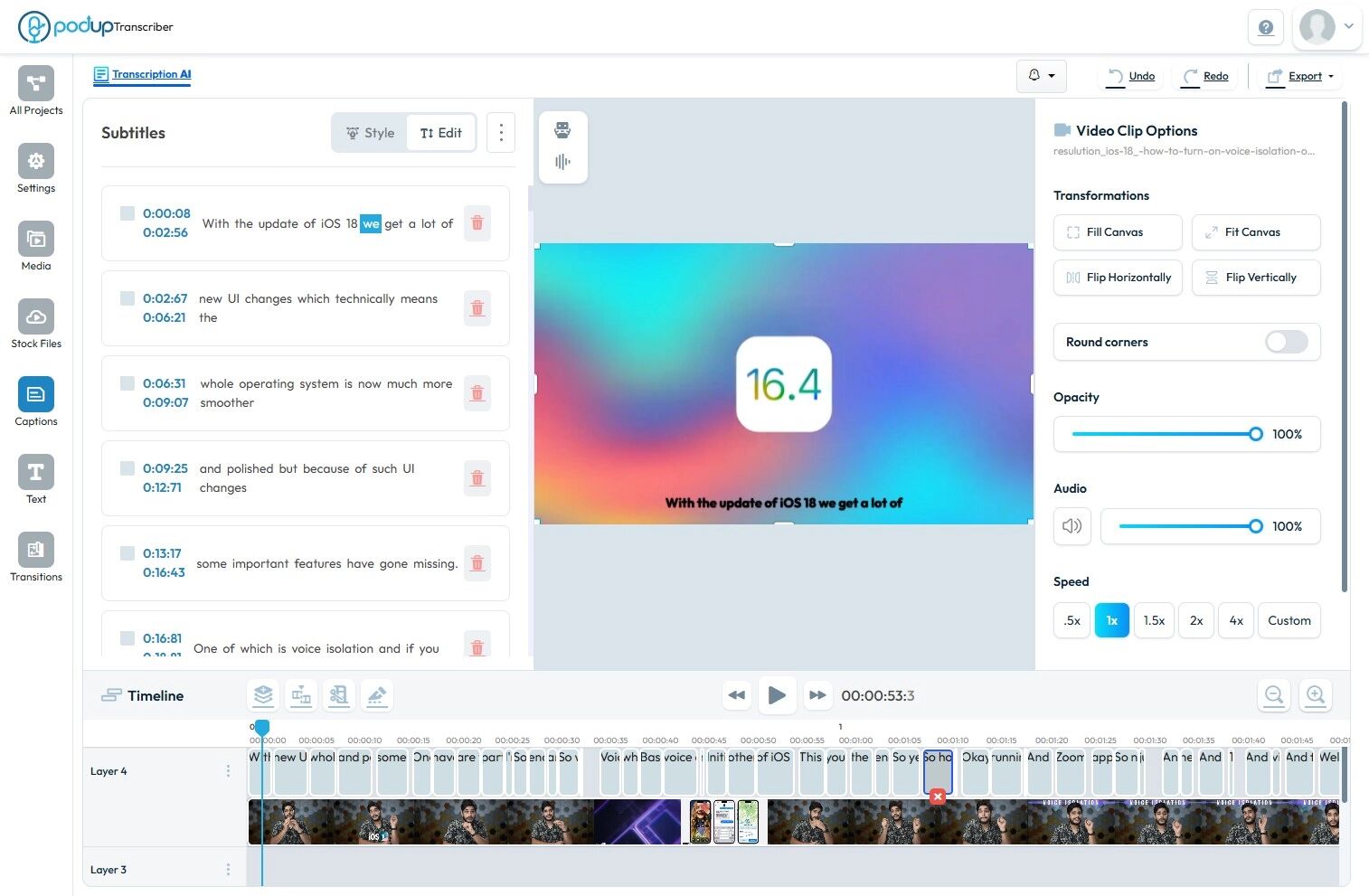The image size is (1369, 896).
Task: Check the 0:13:17 subtitle checkbox
Action: click(127, 553)
